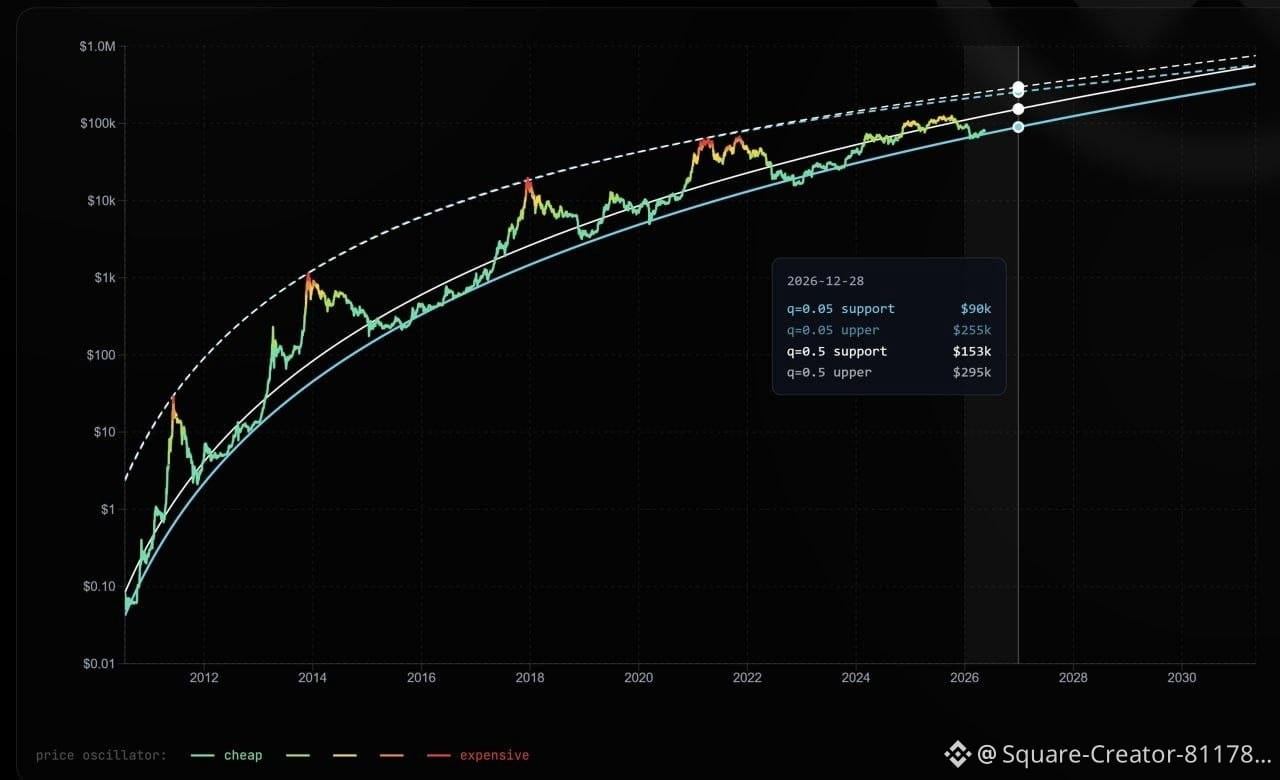Click the q=0.05 support row in tooltip
The height and width of the screenshot is (780, 1280).
click(889, 309)
